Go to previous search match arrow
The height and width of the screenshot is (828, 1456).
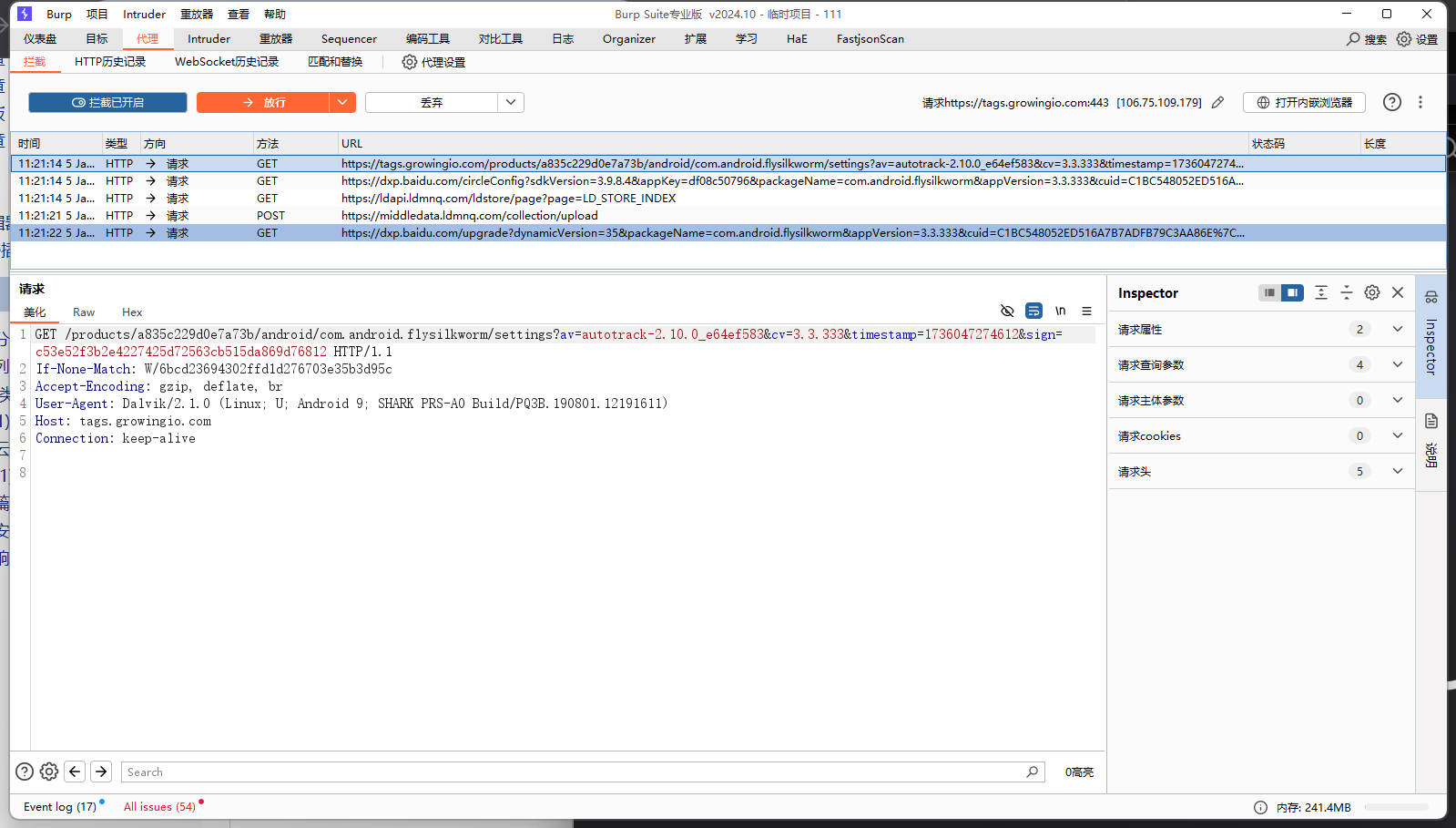tap(75, 772)
